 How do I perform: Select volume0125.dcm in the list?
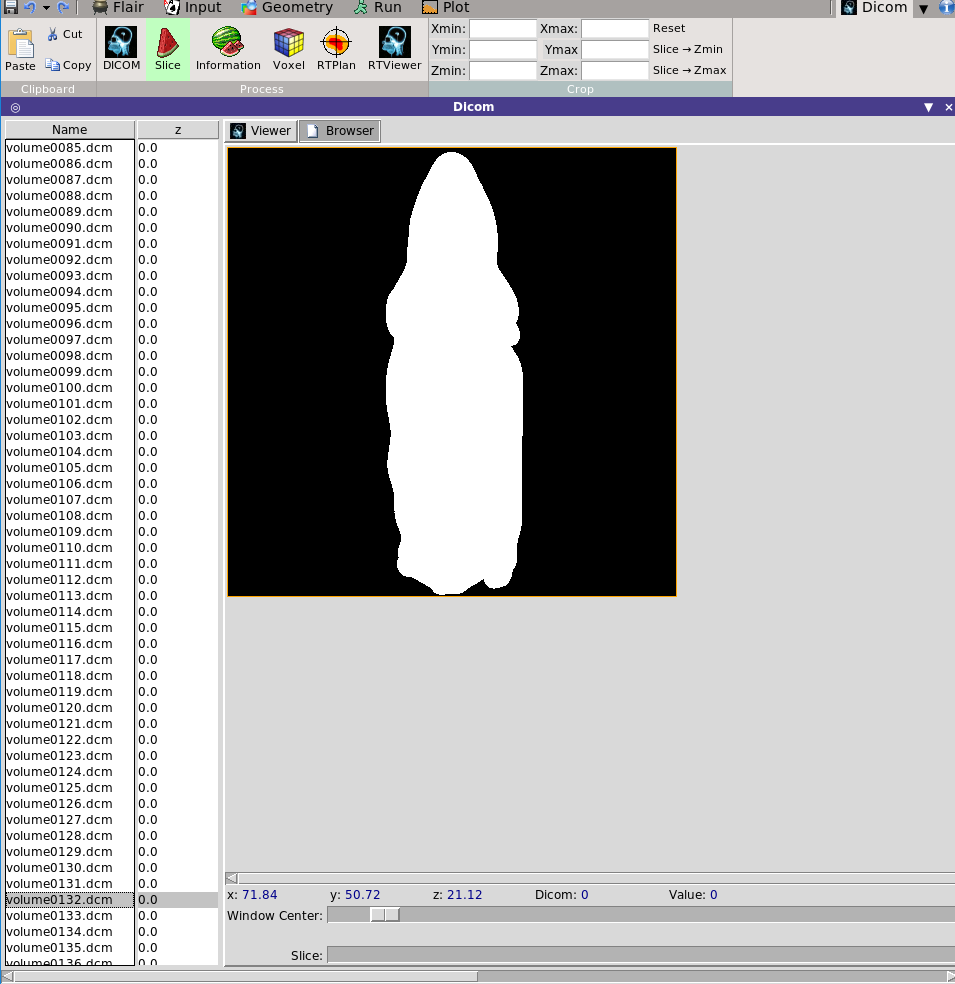(x=70, y=788)
